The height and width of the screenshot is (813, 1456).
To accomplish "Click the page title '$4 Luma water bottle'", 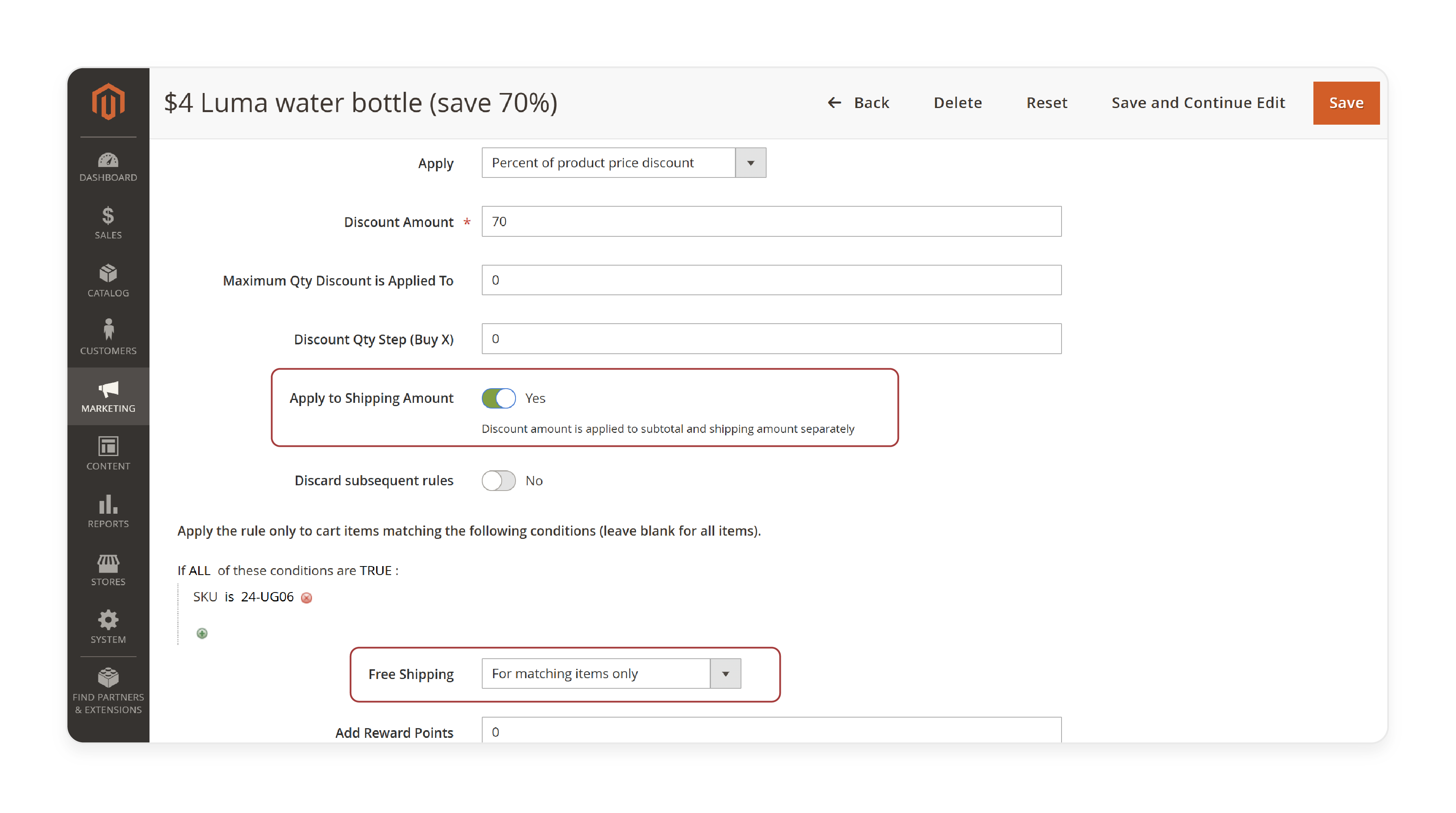I will tap(361, 103).
